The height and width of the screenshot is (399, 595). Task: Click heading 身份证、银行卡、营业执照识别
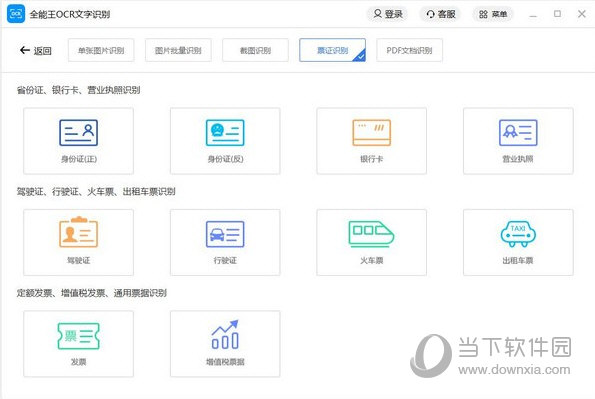78,90
